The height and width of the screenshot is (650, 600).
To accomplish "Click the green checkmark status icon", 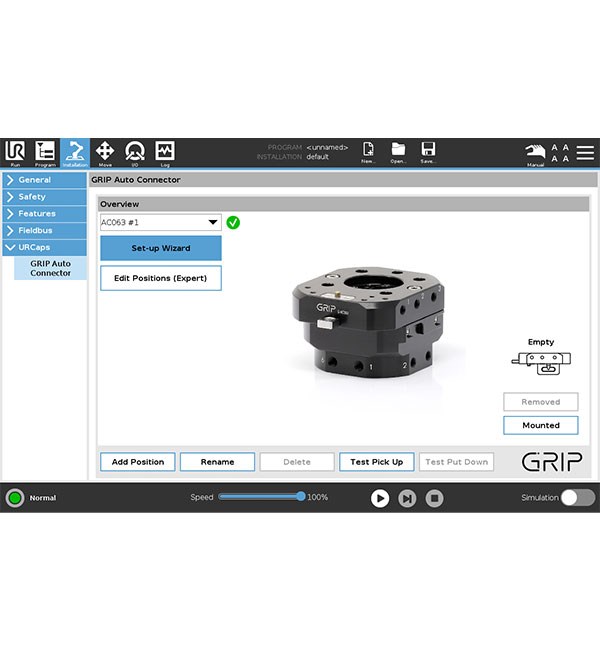I will (233, 223).
